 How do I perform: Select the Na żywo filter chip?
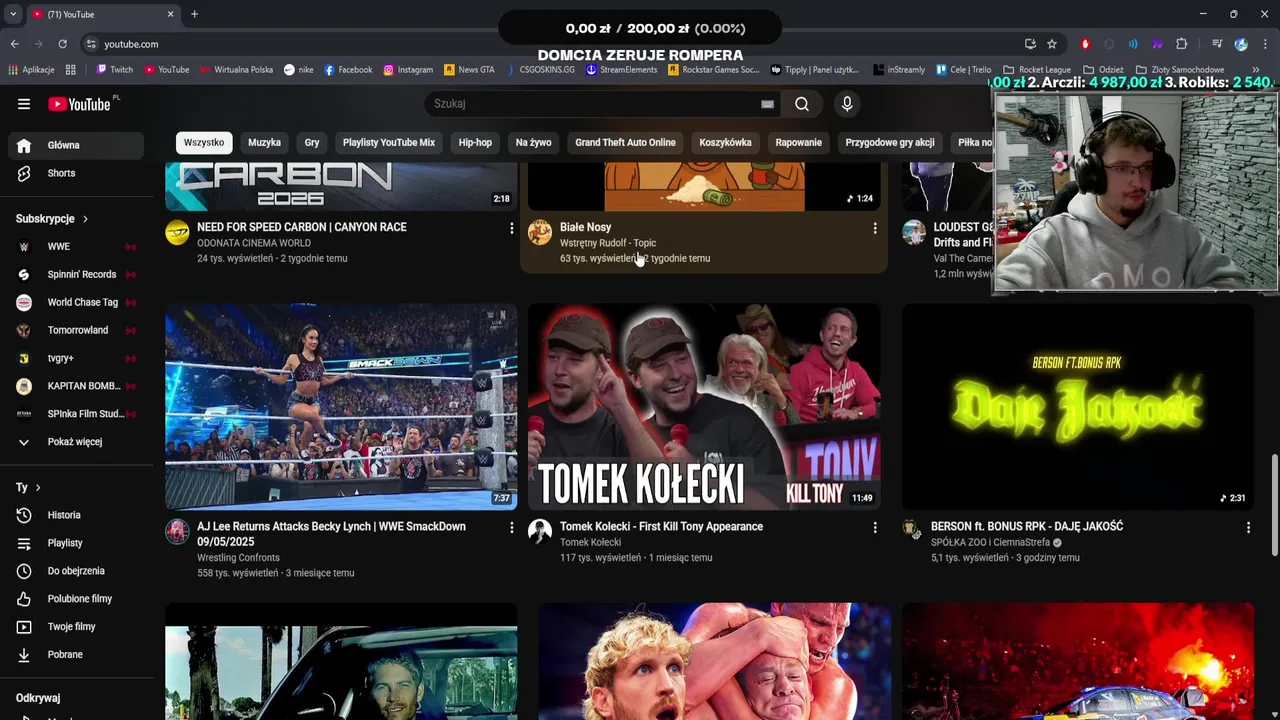pyautogui.click(x=533, y=143)
